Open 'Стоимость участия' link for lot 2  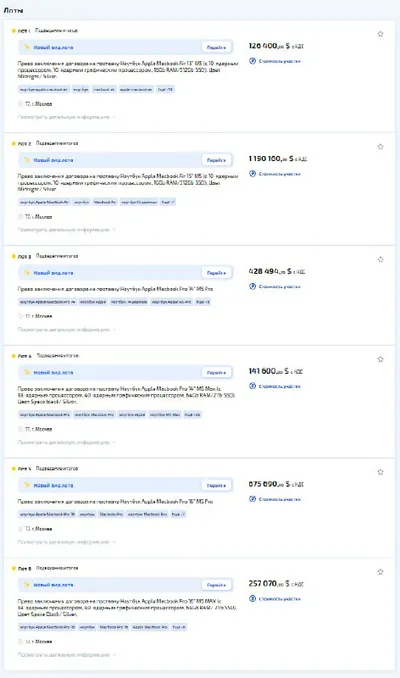click(279, 174)
